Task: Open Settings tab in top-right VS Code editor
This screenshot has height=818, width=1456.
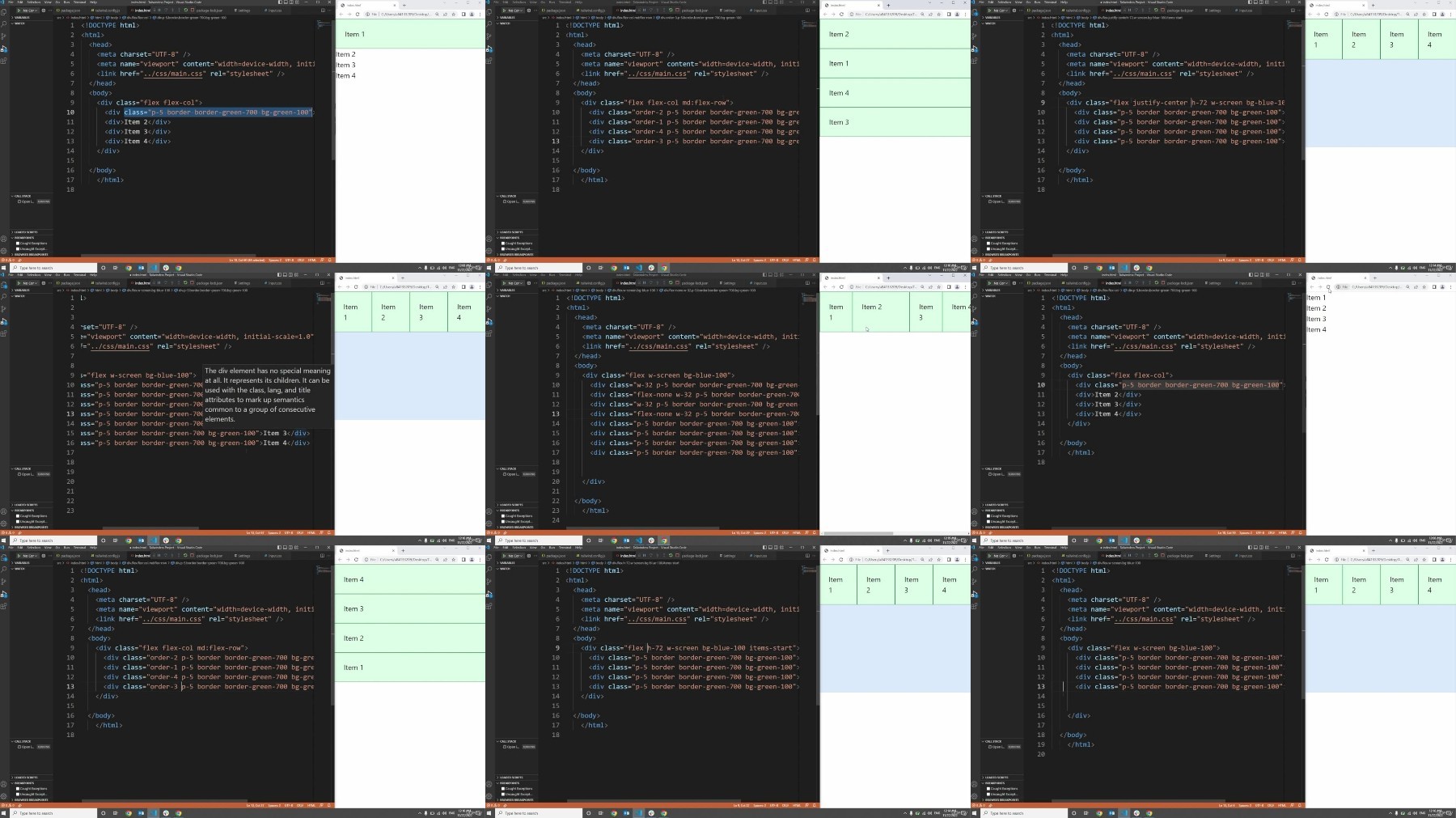Action: [1214, 11]
